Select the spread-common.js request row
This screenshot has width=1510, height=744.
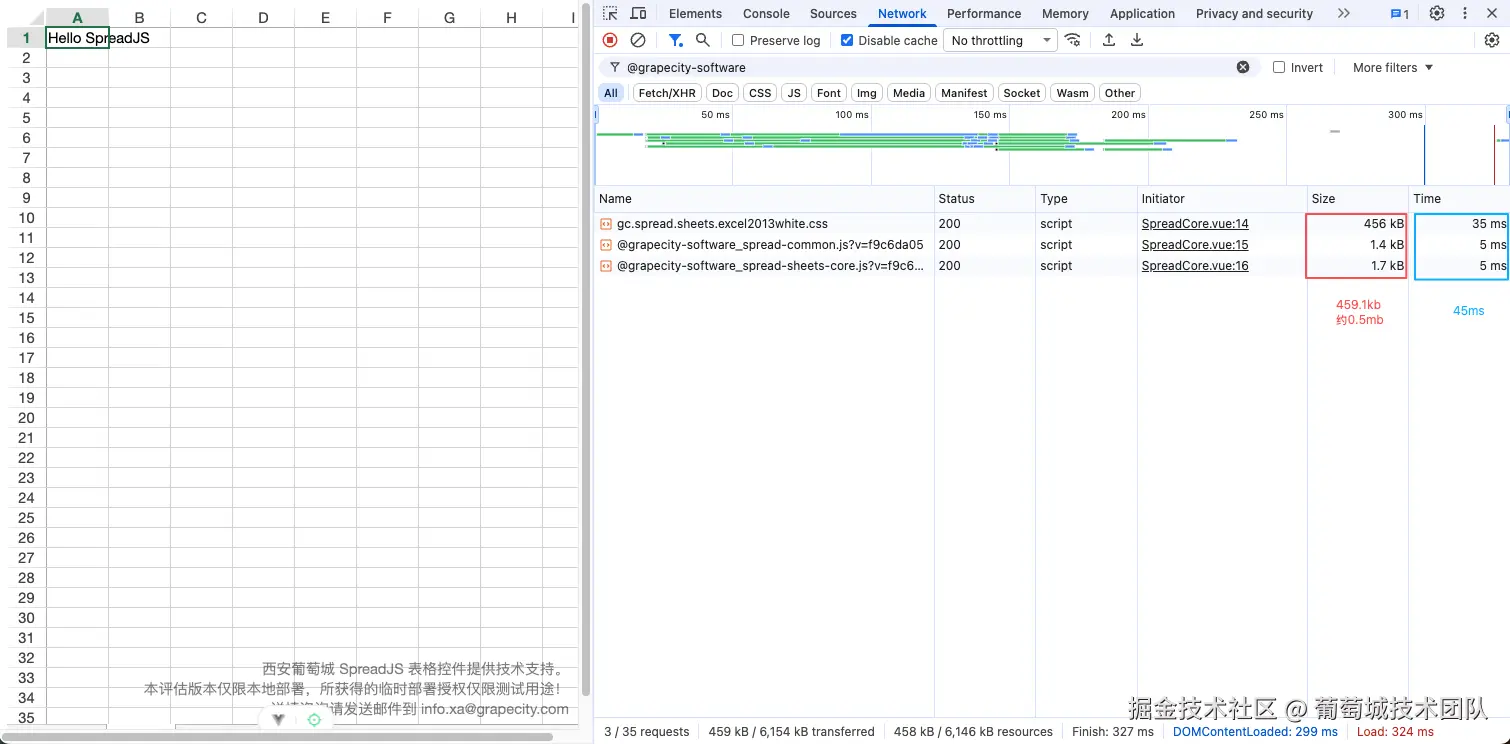point(1052,245)
